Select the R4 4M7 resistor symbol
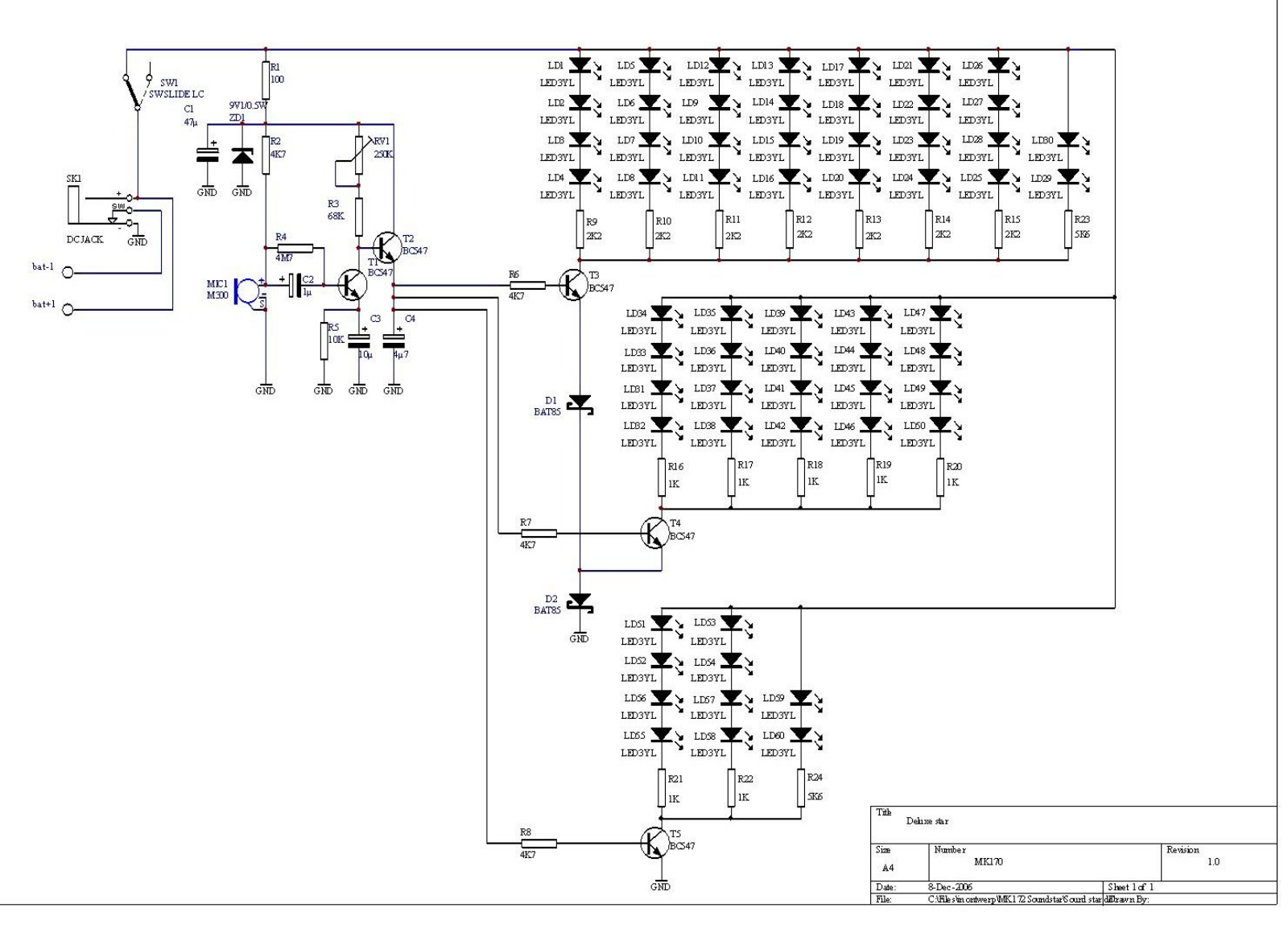Screen dimensions: 1288x937 pos(295,248)
